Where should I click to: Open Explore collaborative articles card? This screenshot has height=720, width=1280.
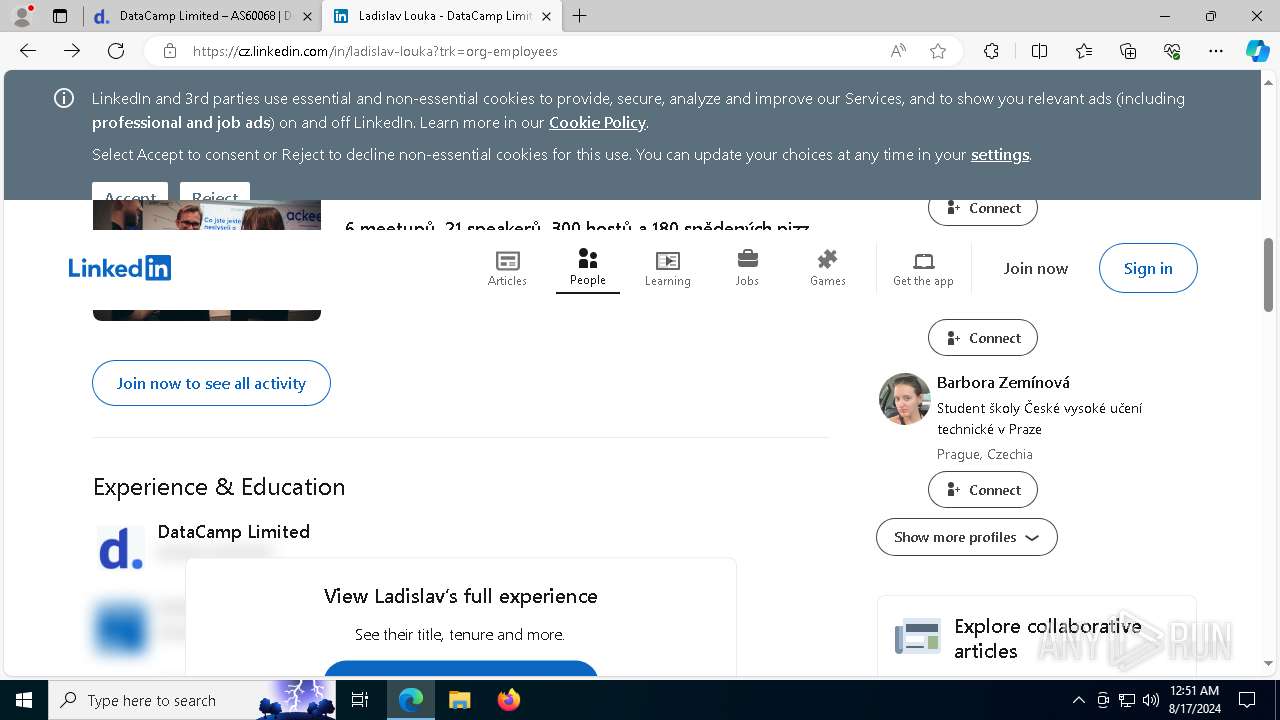tap(1036, 638)
